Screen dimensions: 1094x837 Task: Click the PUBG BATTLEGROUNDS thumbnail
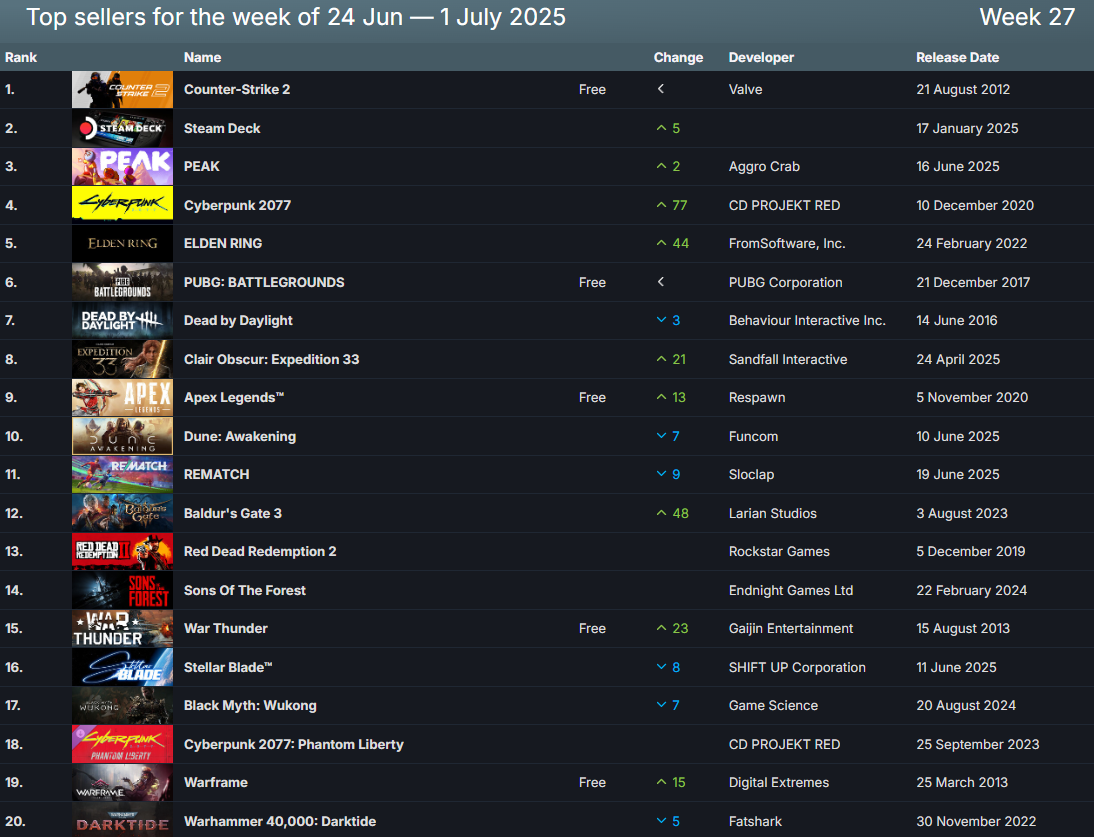(x=122, y=282)
